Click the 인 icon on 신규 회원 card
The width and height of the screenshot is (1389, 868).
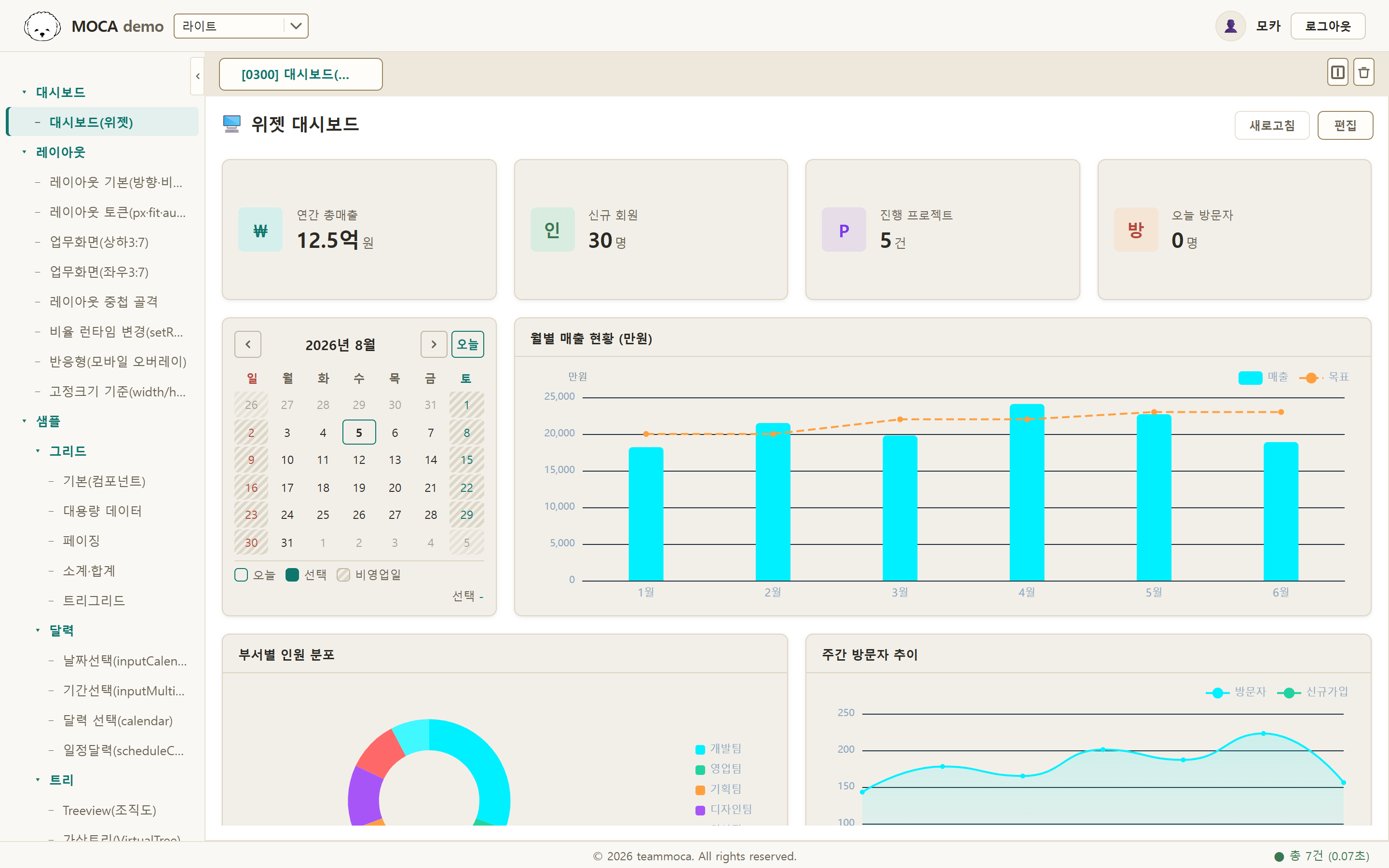click(x=552, y=230)
